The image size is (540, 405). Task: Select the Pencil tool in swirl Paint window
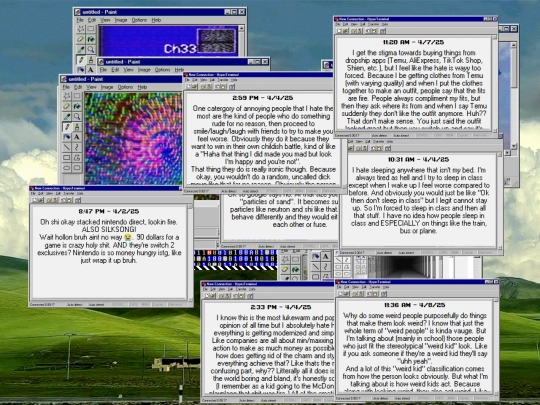coord(67,127)
